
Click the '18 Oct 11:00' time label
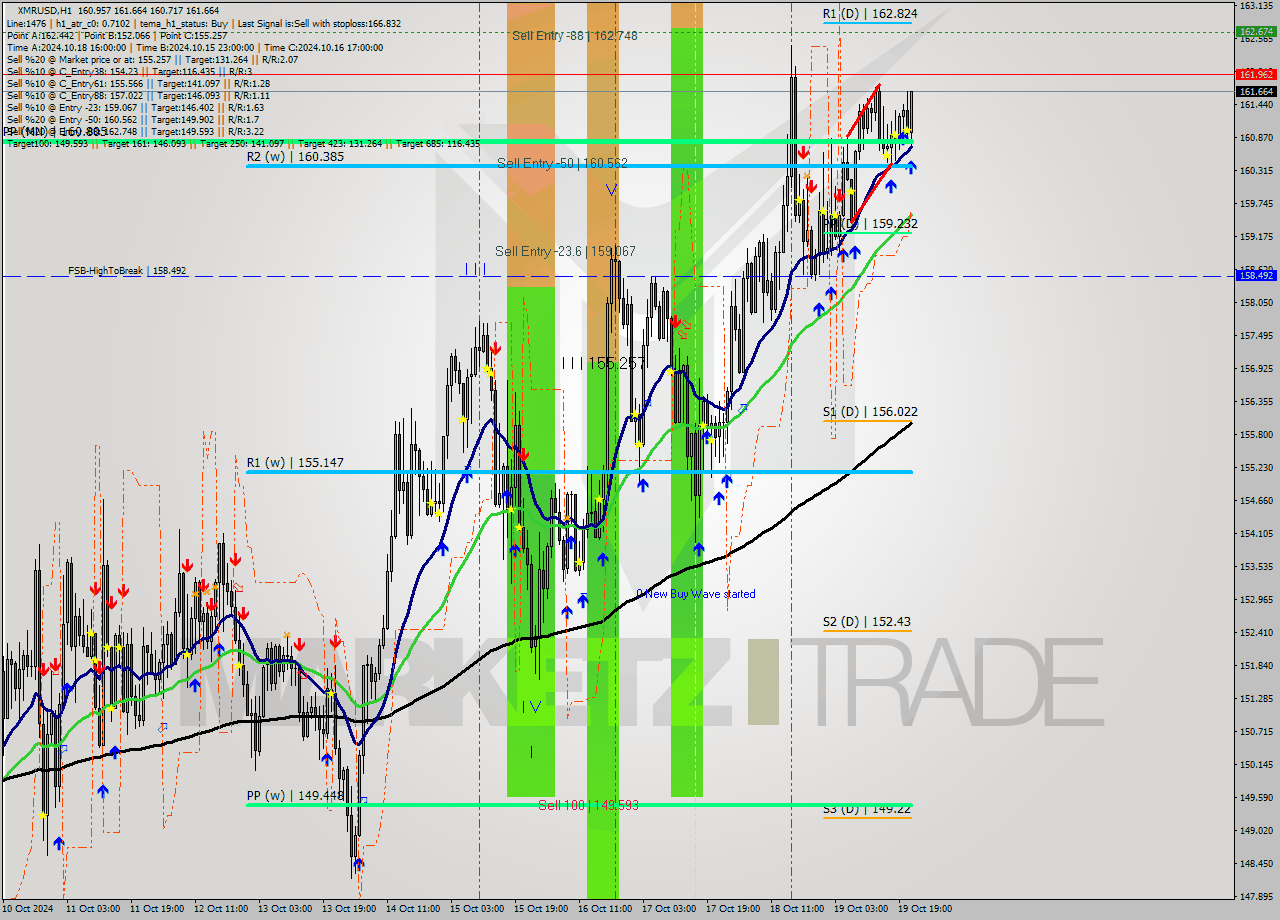point(797,909)
